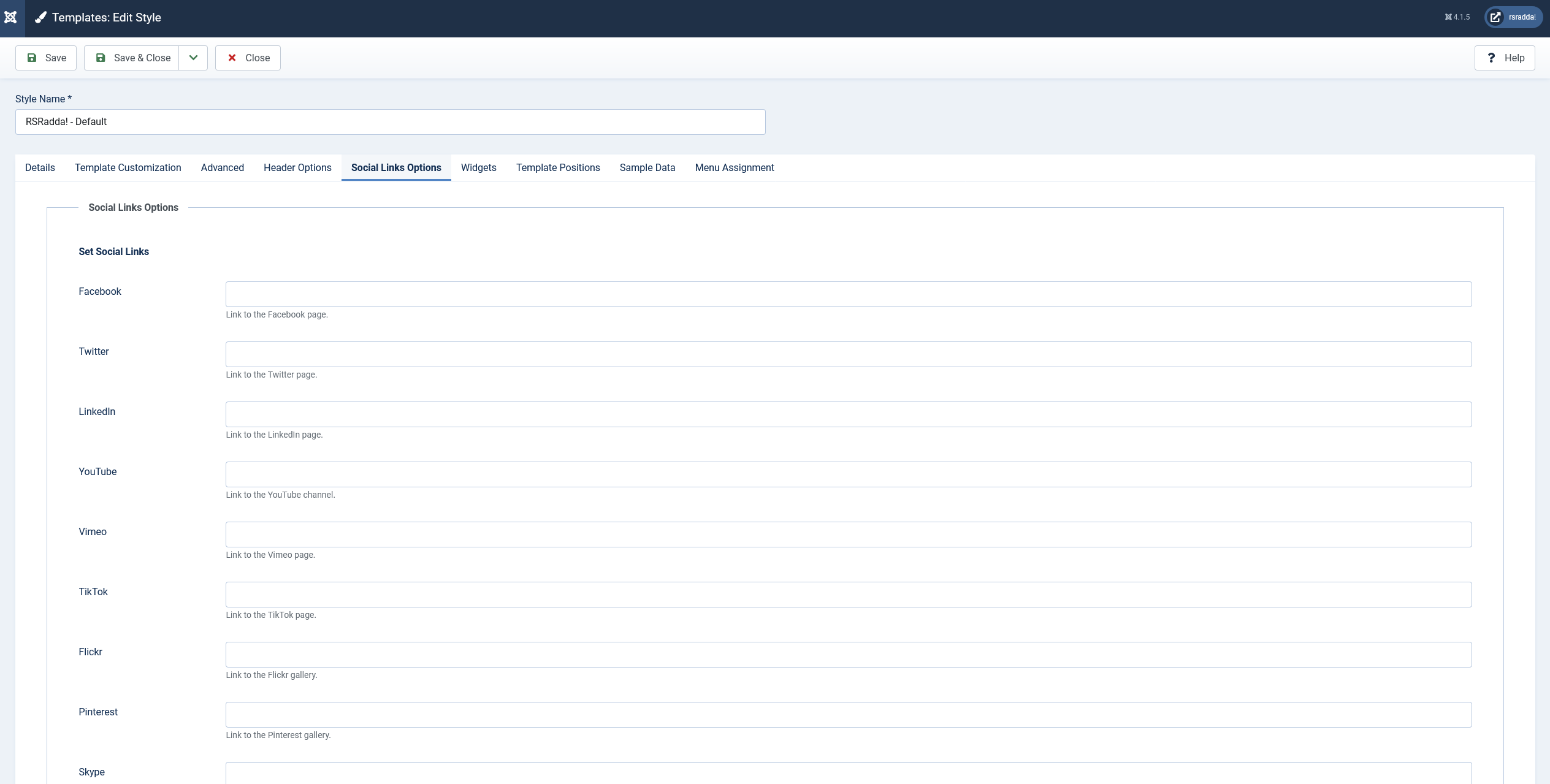Click the Pinterest gallery link field
1550x784 pixels.
pos(849,715)
